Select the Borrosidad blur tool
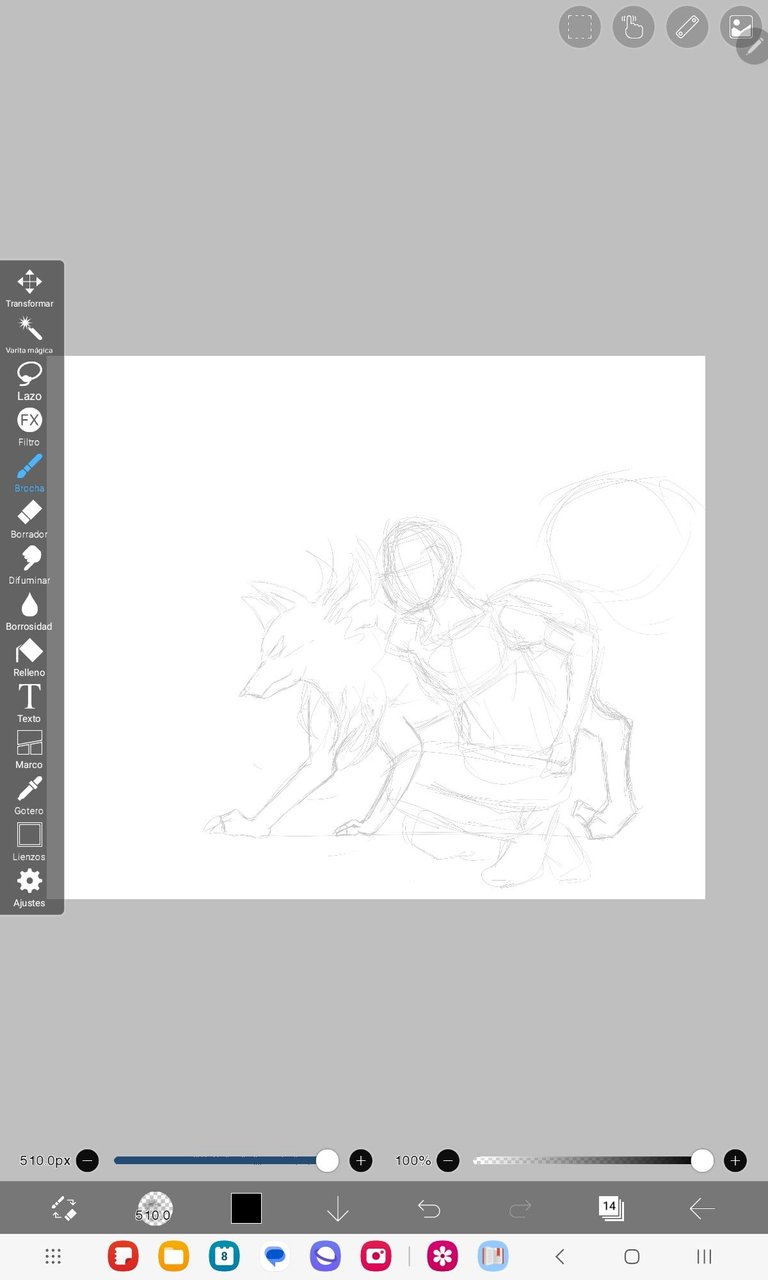 pos(30,611)
